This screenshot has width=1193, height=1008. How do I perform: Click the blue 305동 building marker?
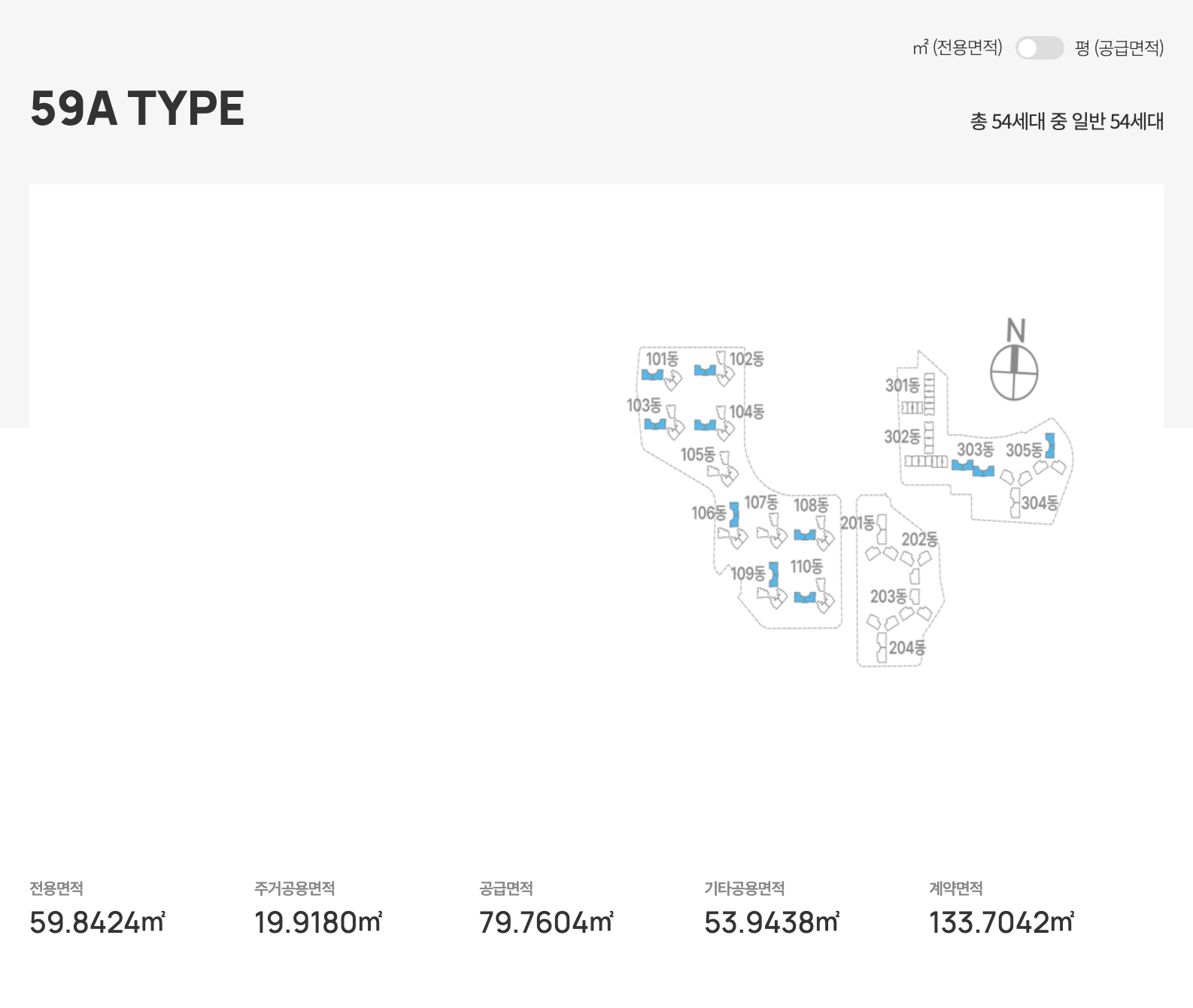click(1050, 445)
